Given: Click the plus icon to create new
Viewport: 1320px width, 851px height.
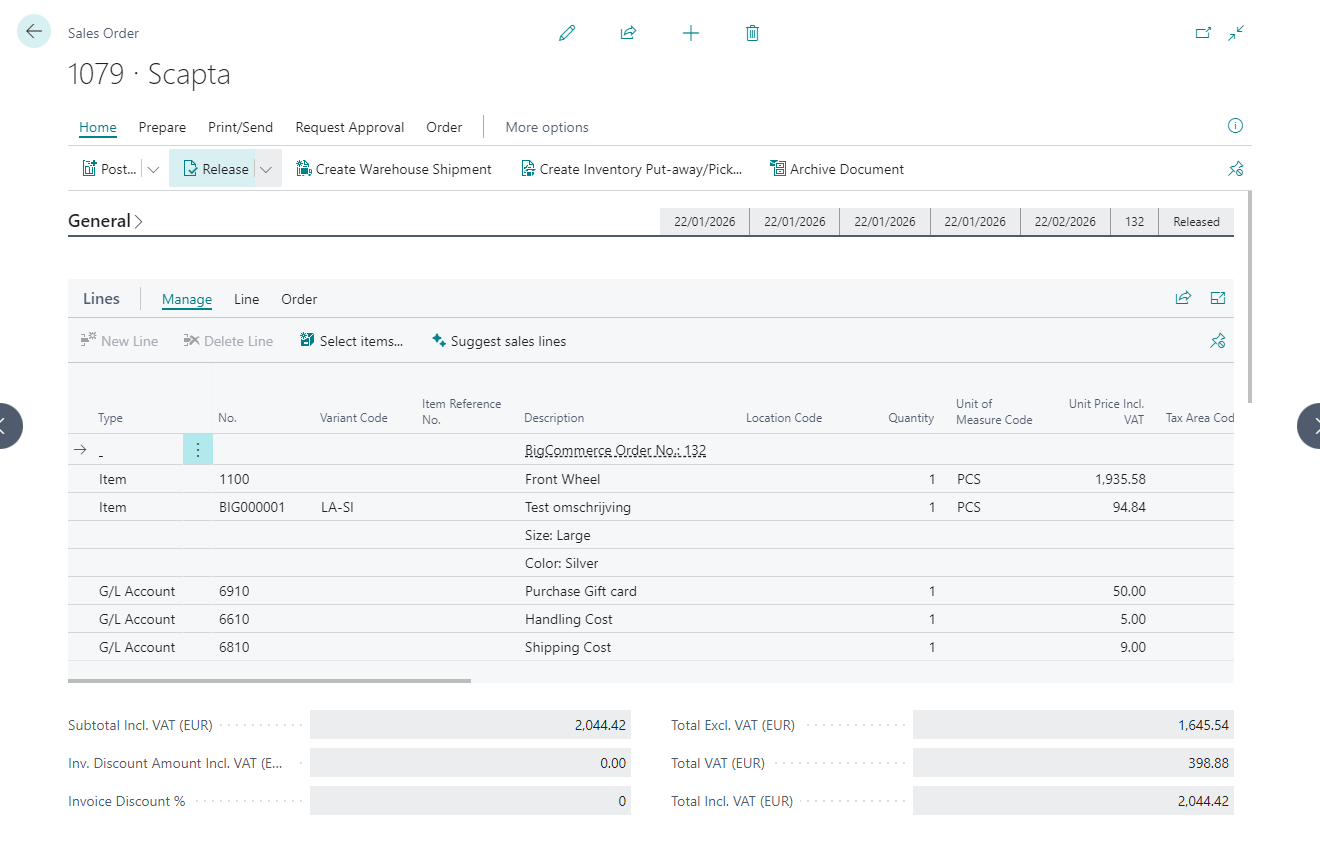Looking at the screenshot, I should pos(691,33).
